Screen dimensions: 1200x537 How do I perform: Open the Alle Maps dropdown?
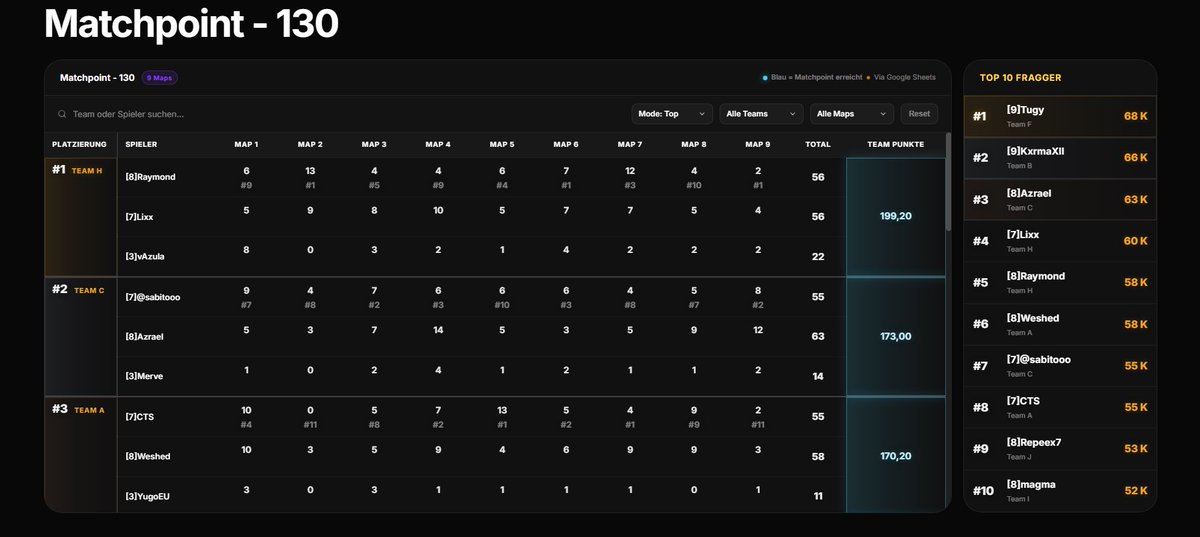click(x=852, y=114)
